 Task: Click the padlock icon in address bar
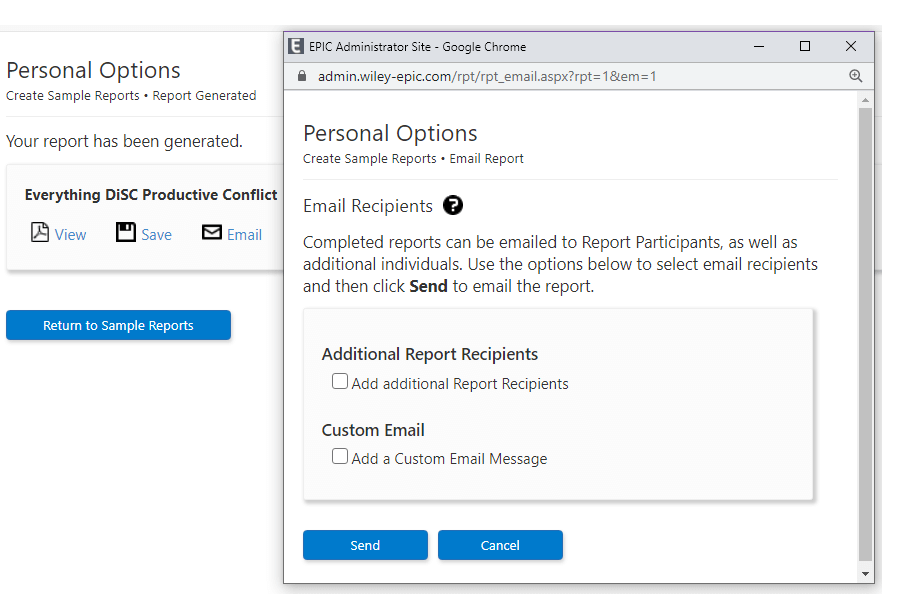coord(301,76)
